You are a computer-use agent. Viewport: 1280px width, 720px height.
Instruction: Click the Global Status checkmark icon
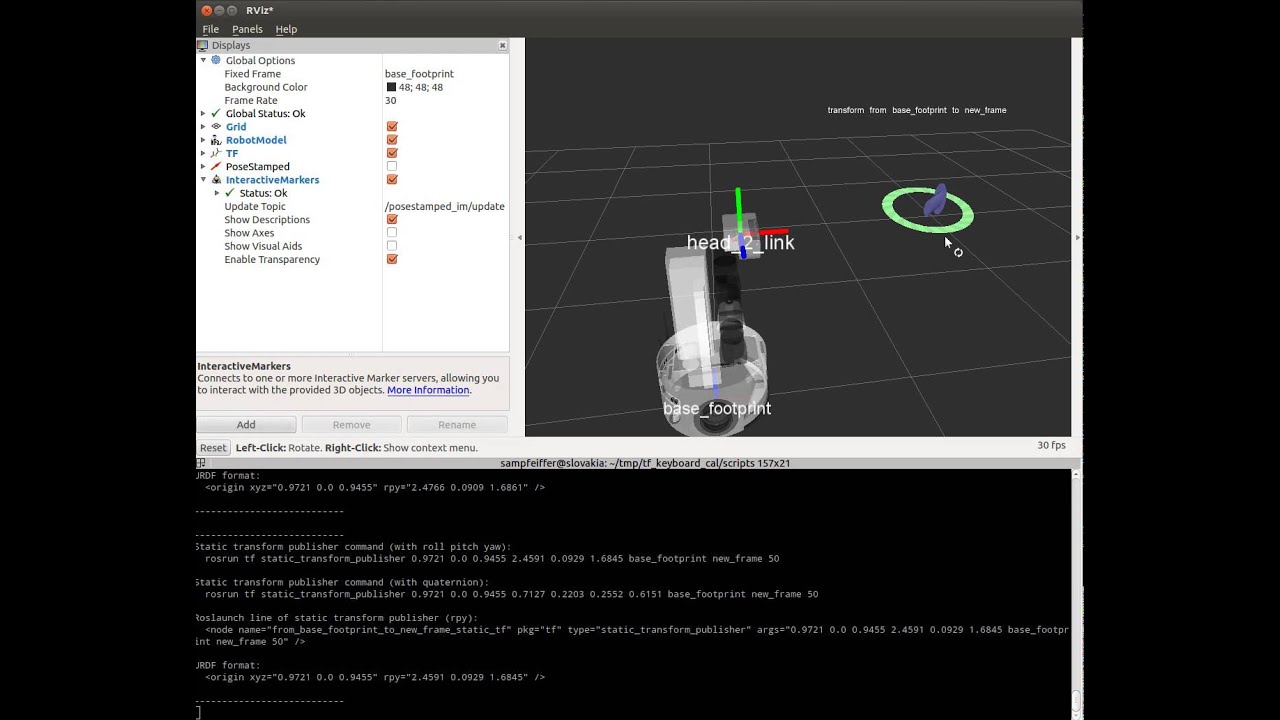(216, 113)
